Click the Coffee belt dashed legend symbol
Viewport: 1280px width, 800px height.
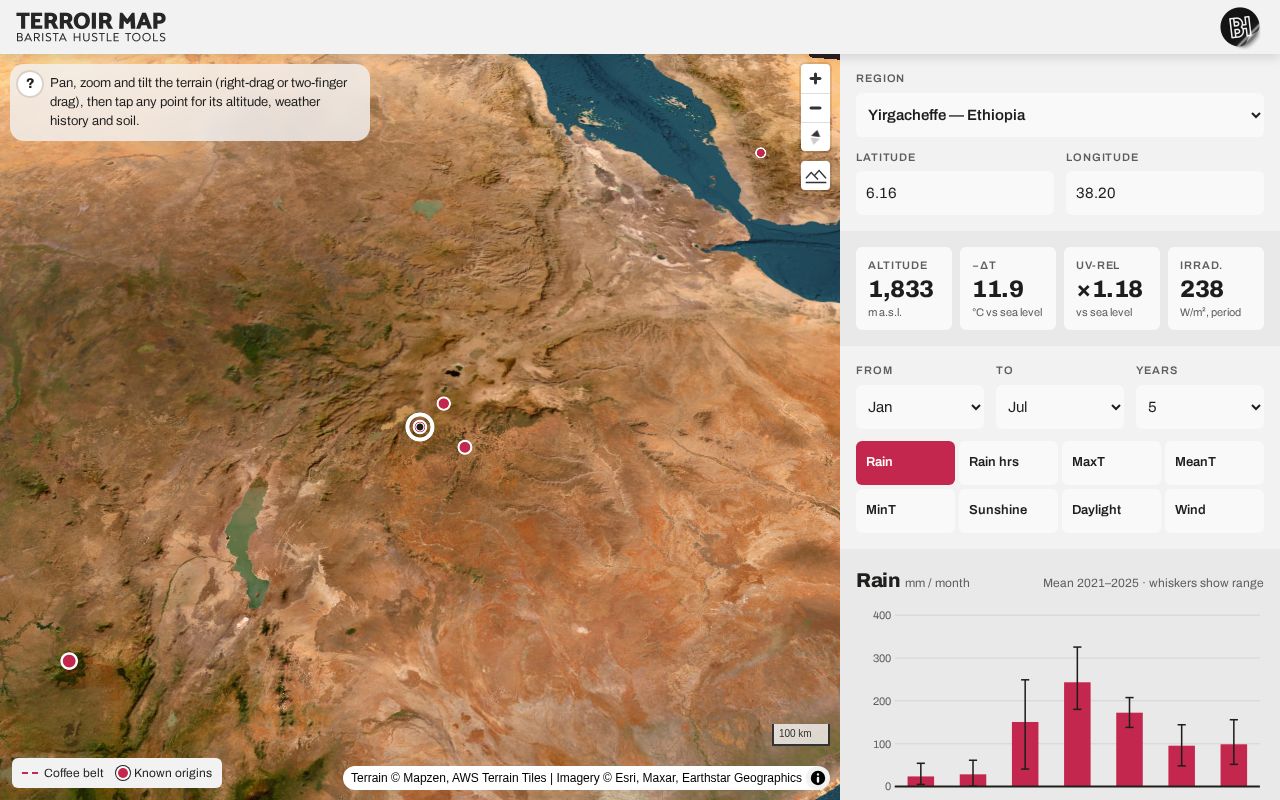(x=30, y=773)
